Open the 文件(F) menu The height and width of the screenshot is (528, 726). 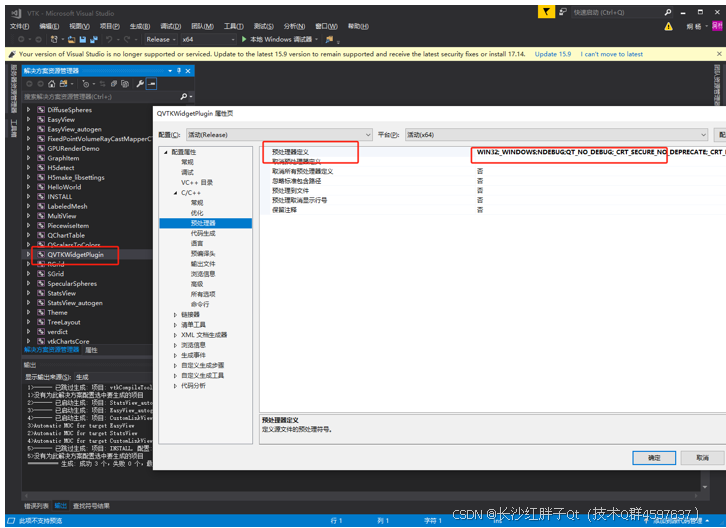tap(19, 26)
